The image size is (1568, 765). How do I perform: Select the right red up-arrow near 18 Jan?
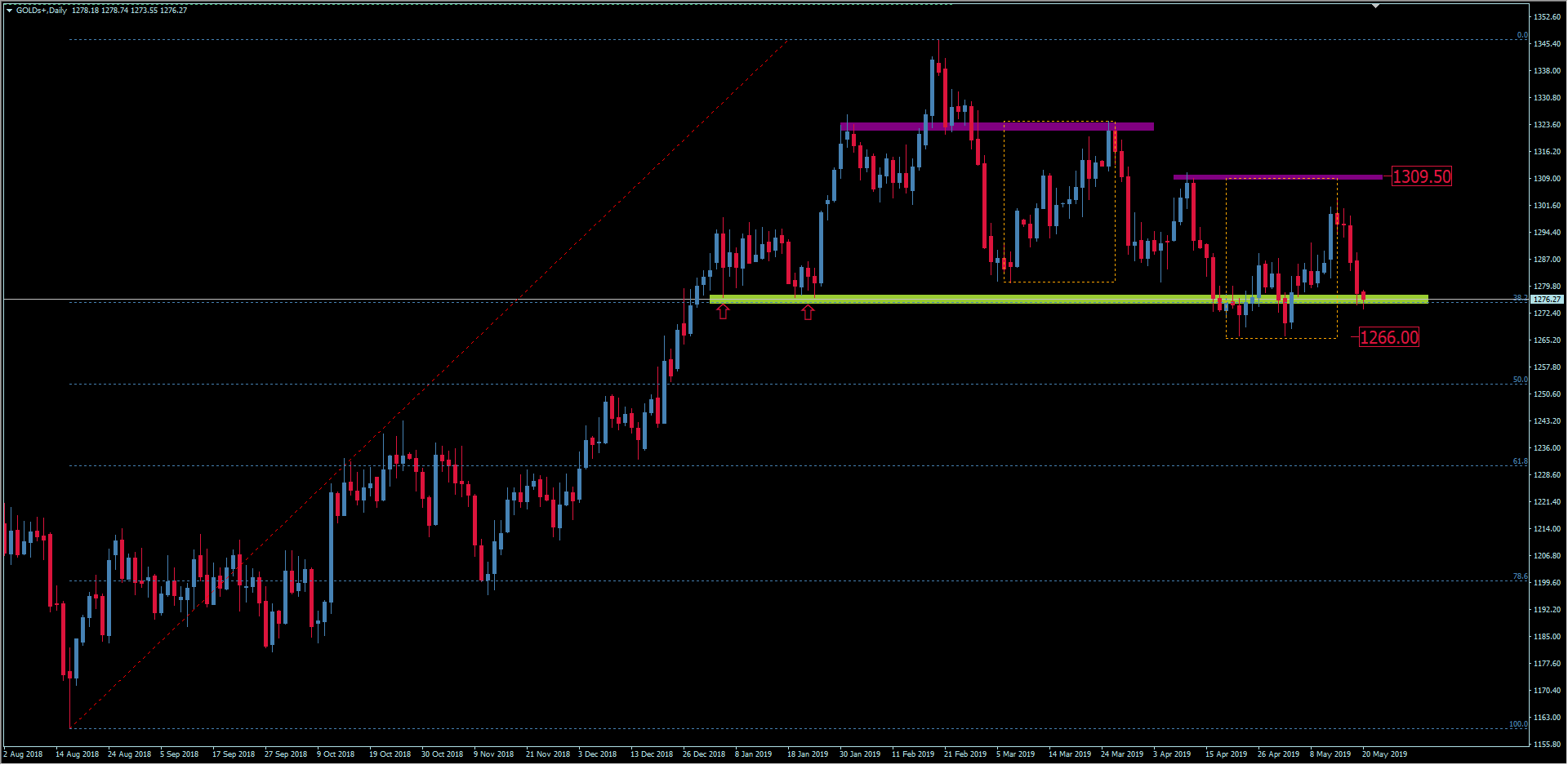click(808, 312)
